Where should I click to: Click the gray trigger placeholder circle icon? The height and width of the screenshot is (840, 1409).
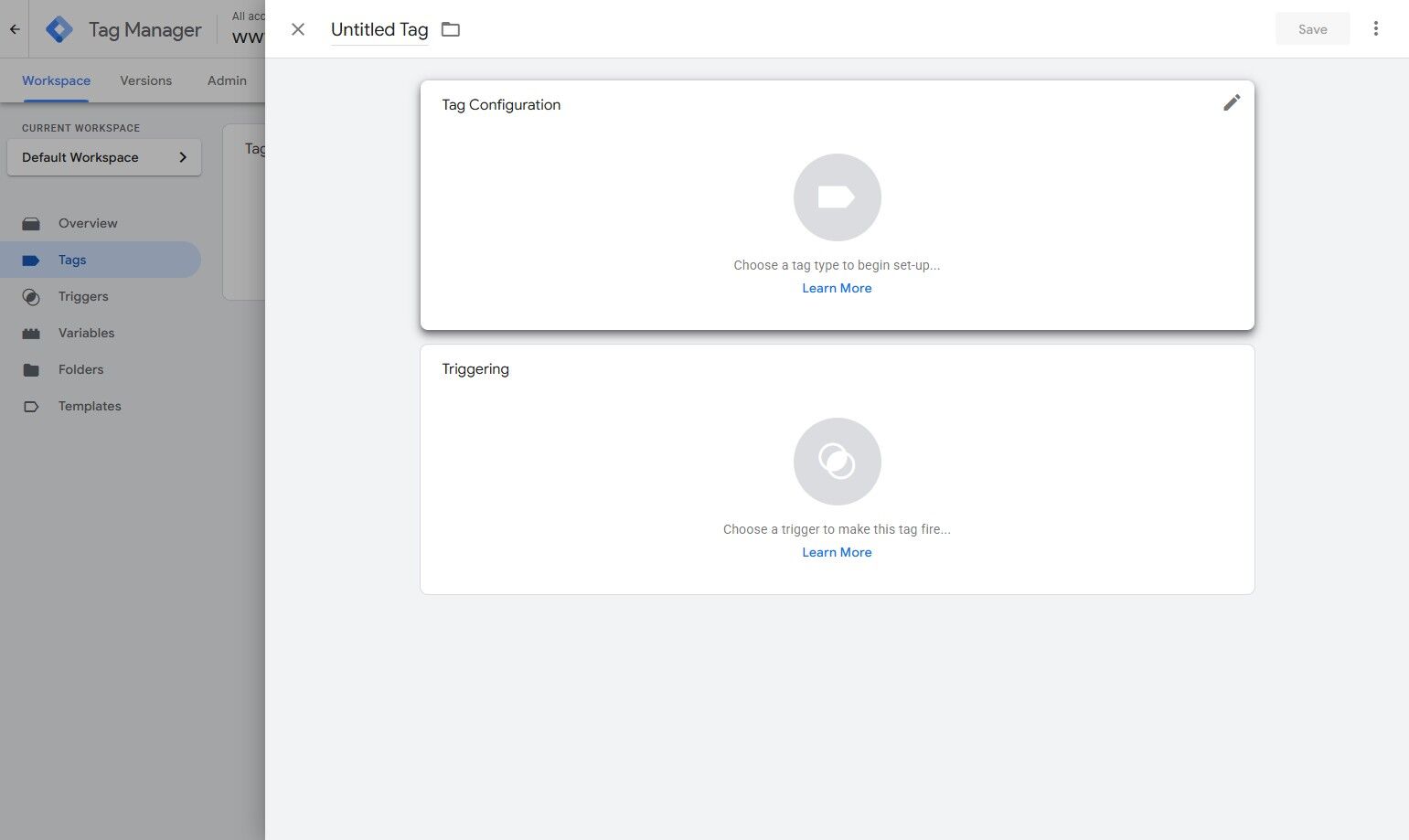(x=837, y=461)
